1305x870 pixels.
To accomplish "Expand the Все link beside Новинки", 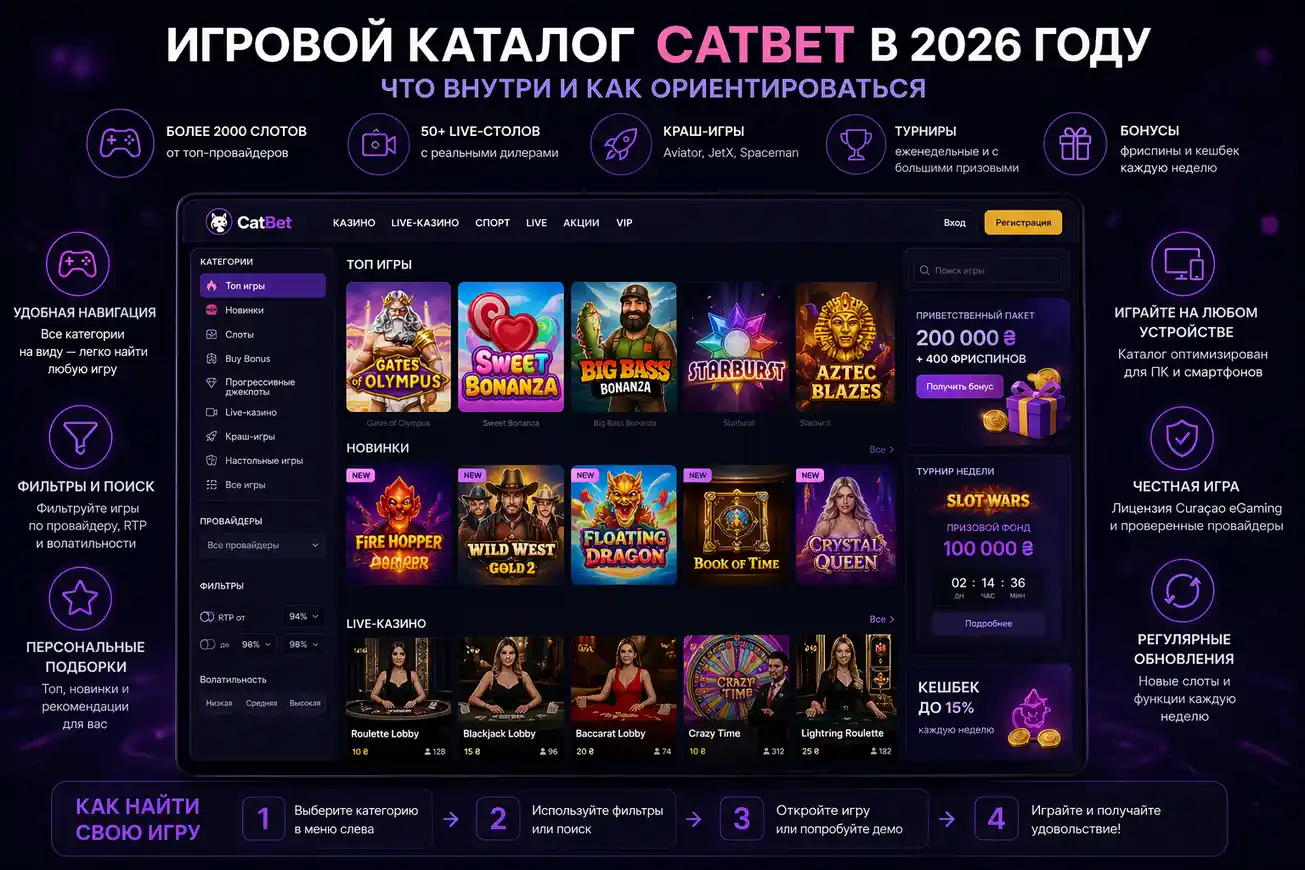I will [x=882, y=450].
